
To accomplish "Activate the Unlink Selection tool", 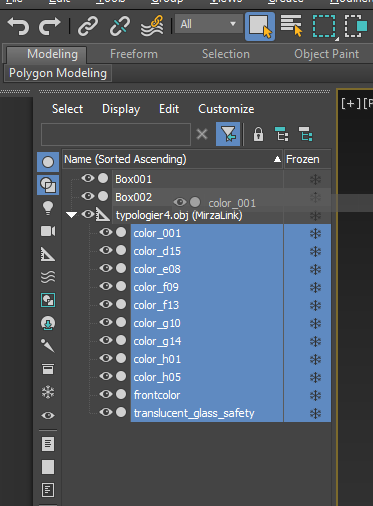I will (x=120, y=26).
